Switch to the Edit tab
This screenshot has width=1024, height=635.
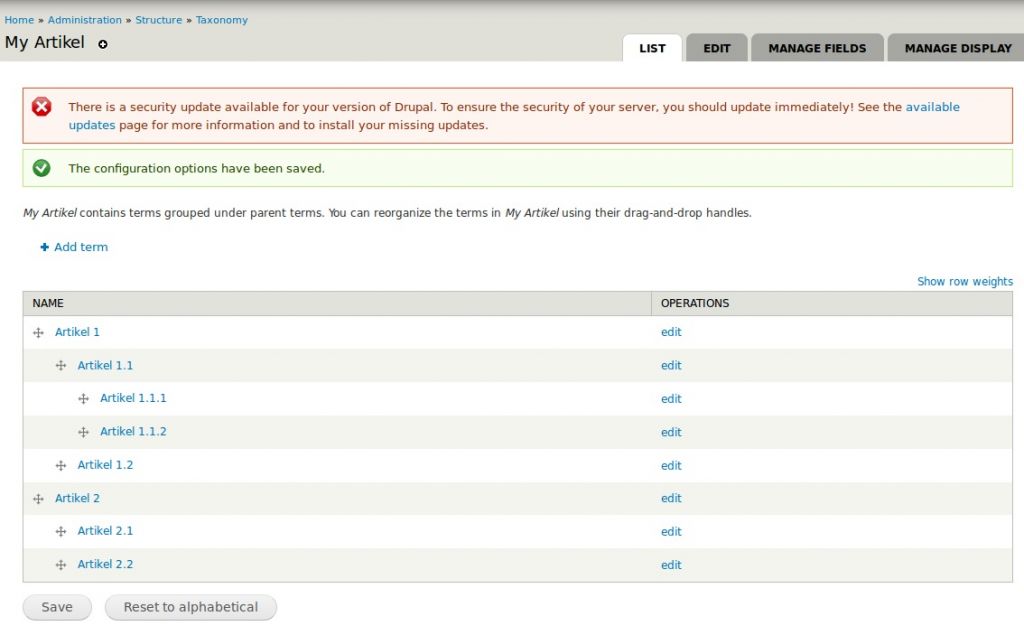point(716,48)
